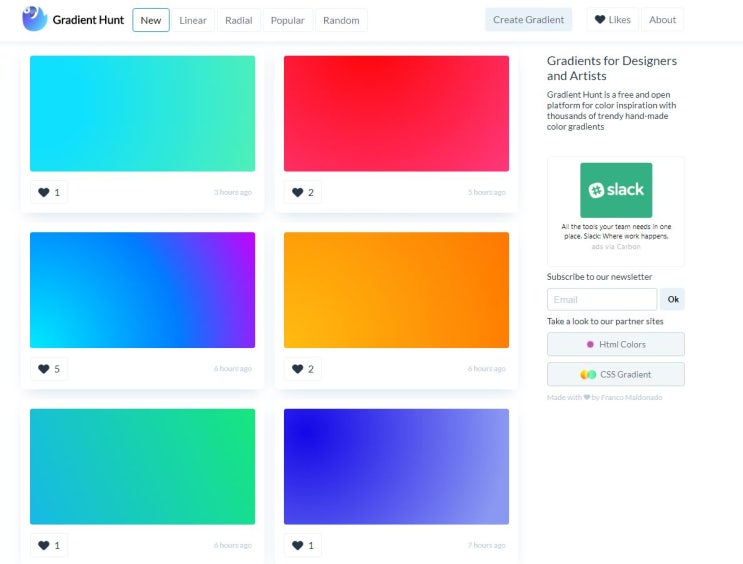Switch to the Linear tab
Viewport: 743px width, 564px height.
[193, 20]
